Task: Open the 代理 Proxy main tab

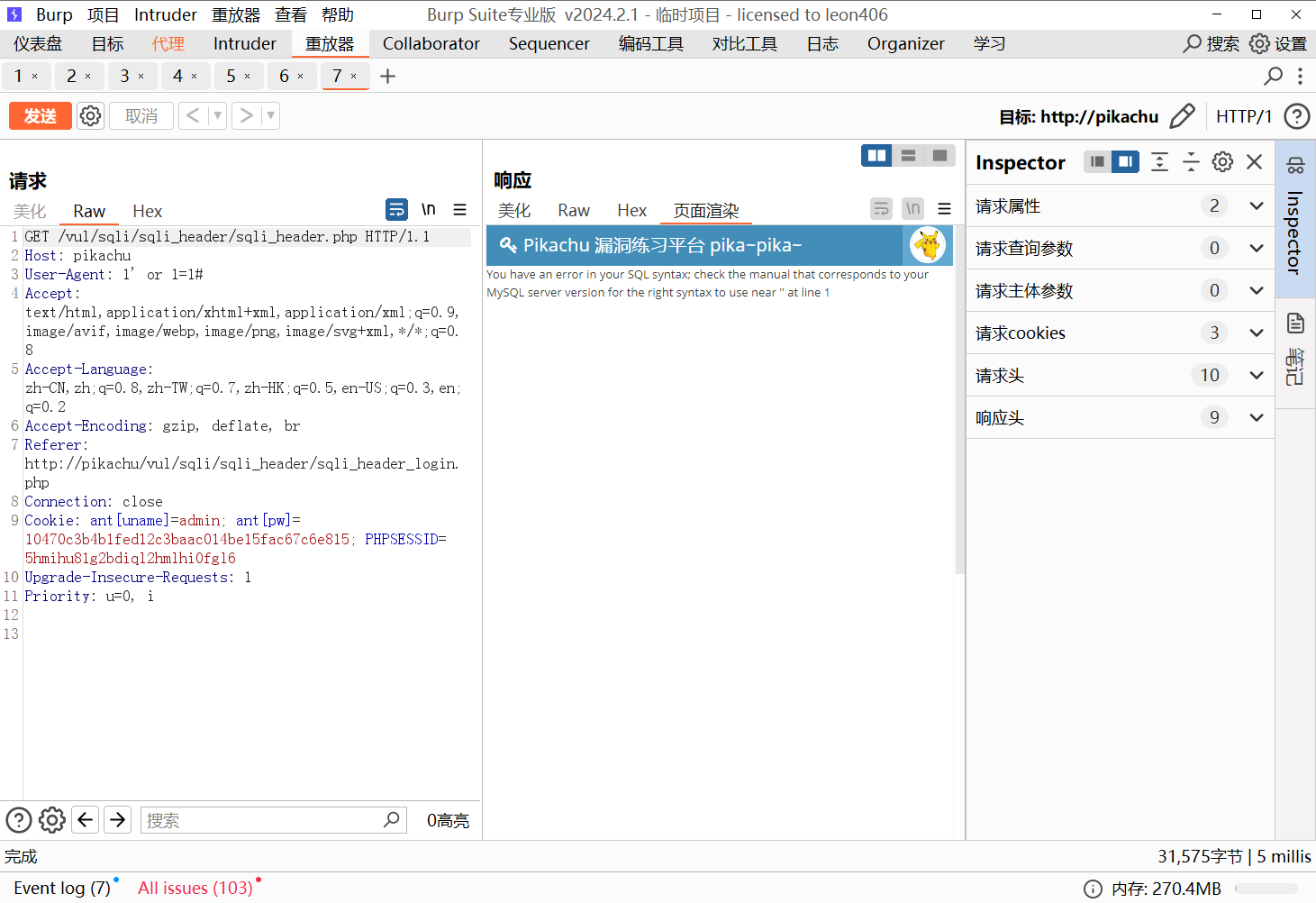Action: tap(168, 44)
